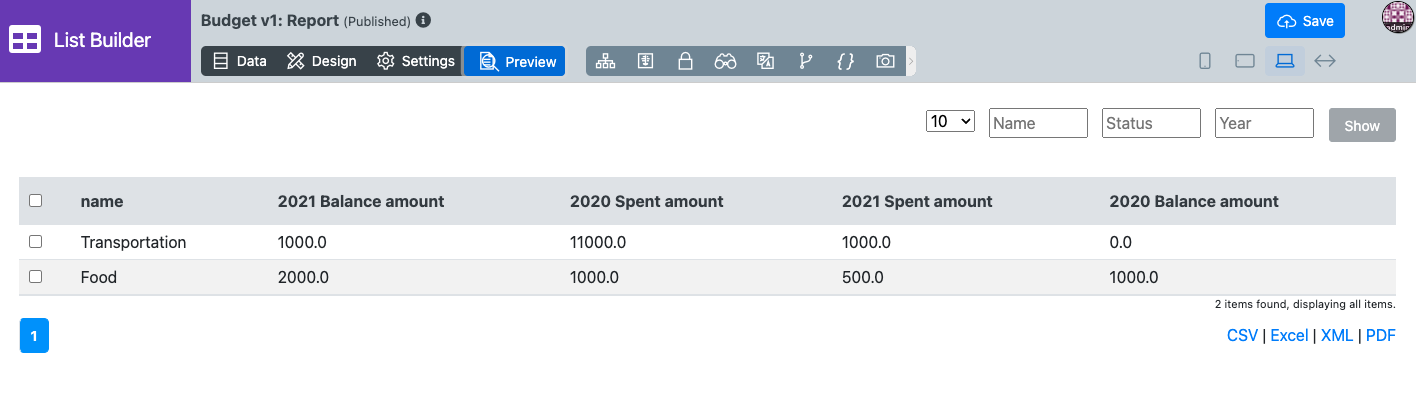
Task: Export the list via the PDF link
Action: pyautogui.click(x=1380, y=336)
